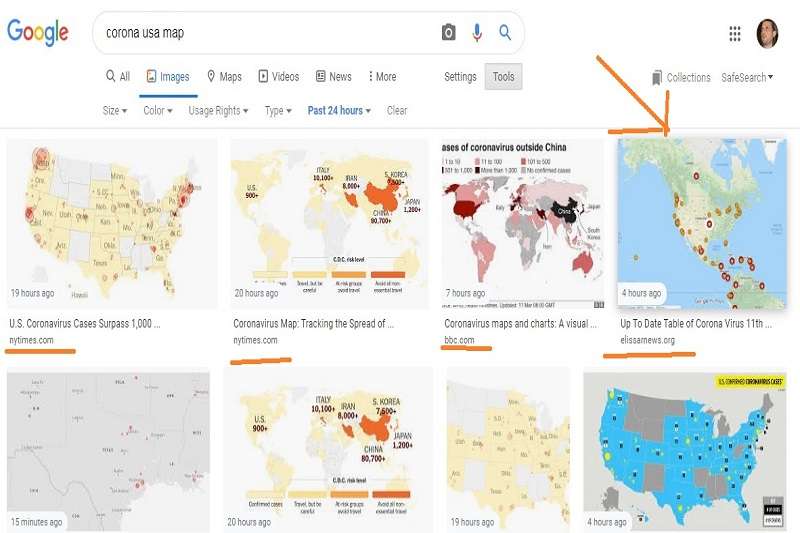The height and width of the screenshot is (533, 800).
Task: Open the SafeSearch dropdown
Action: pyautogui.click(x=747, y=78)
